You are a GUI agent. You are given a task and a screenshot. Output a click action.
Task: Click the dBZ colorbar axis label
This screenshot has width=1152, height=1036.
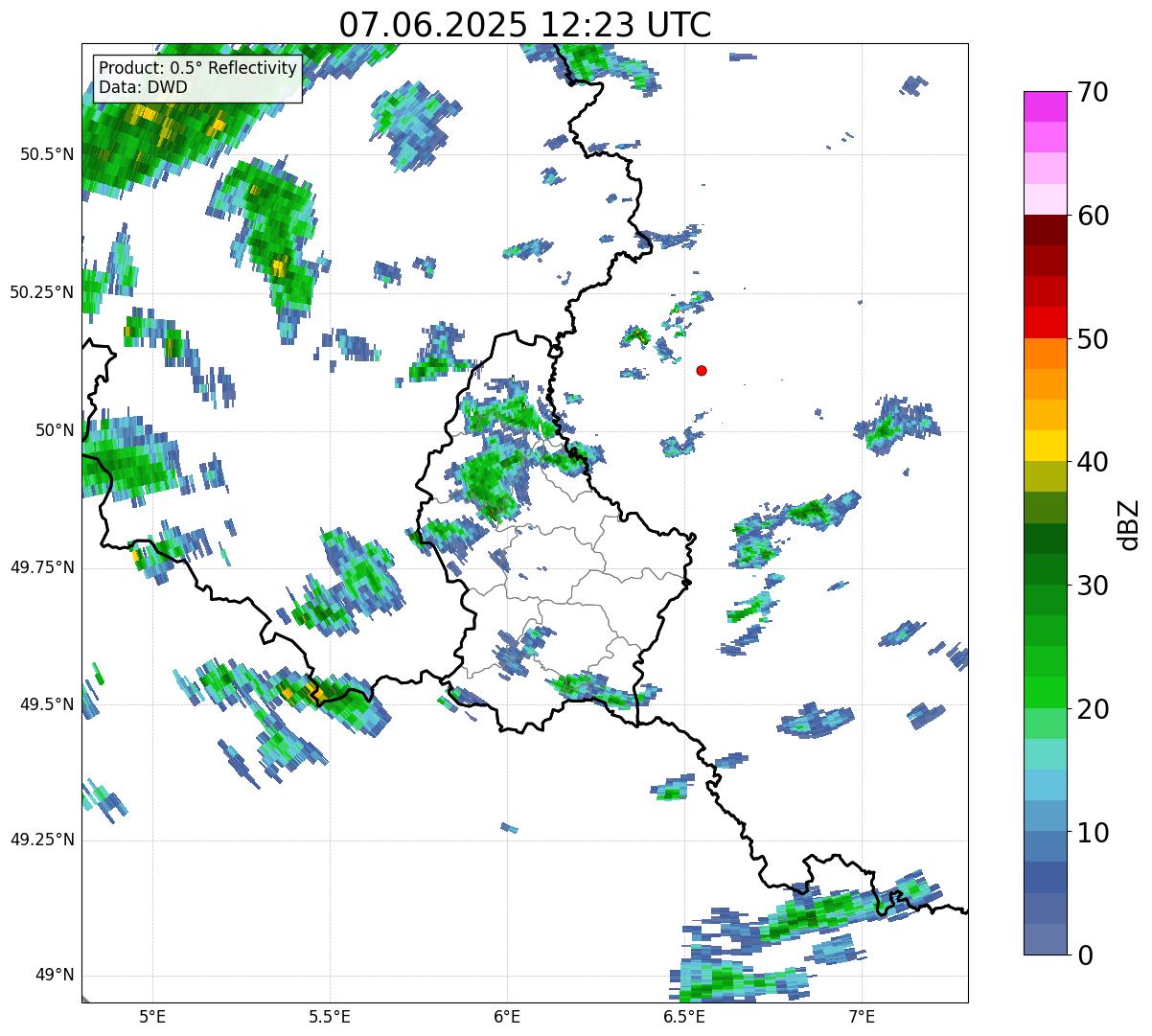pyautogui.click(x=1129, y=523)
